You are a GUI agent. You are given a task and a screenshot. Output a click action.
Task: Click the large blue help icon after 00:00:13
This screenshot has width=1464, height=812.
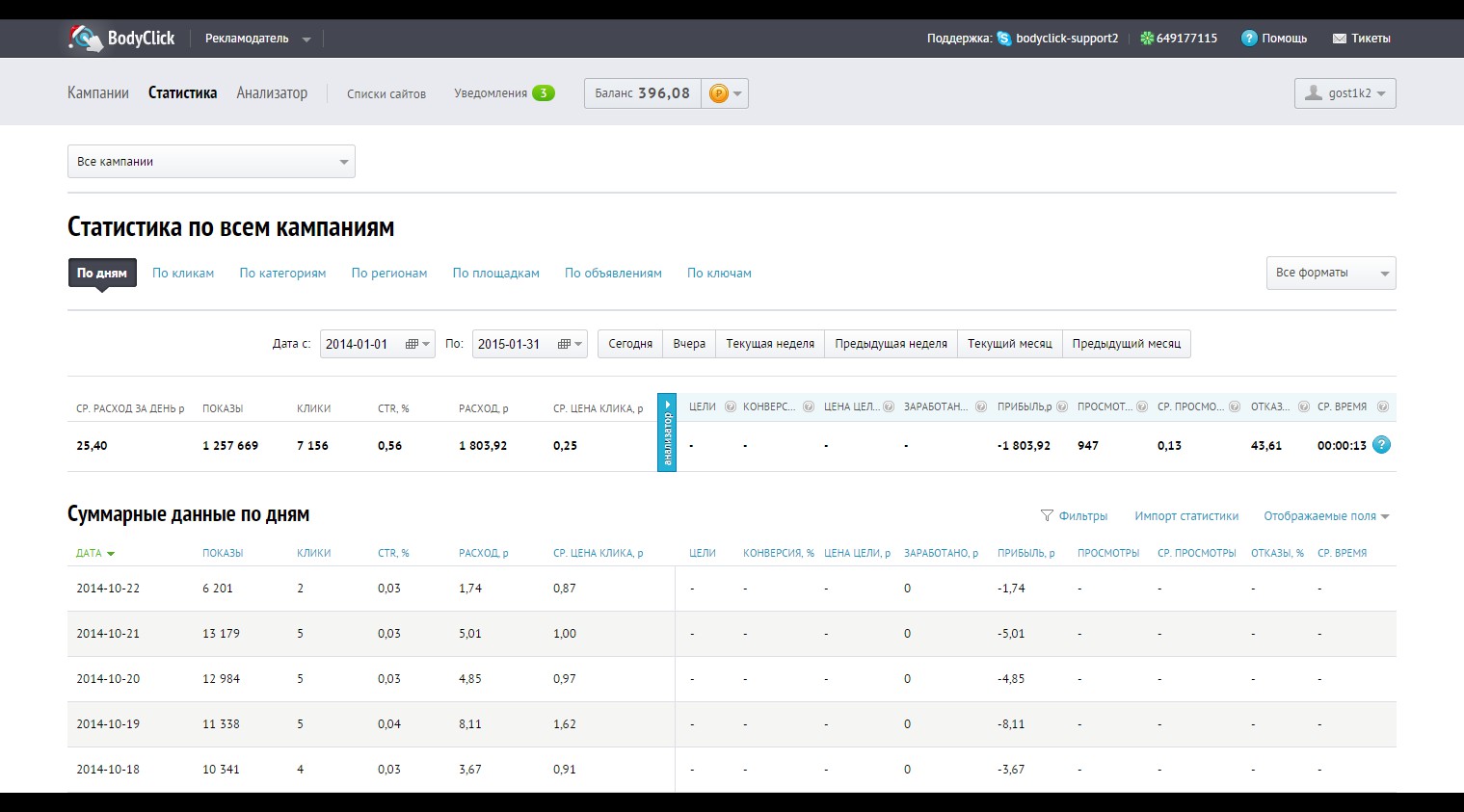1381,445
